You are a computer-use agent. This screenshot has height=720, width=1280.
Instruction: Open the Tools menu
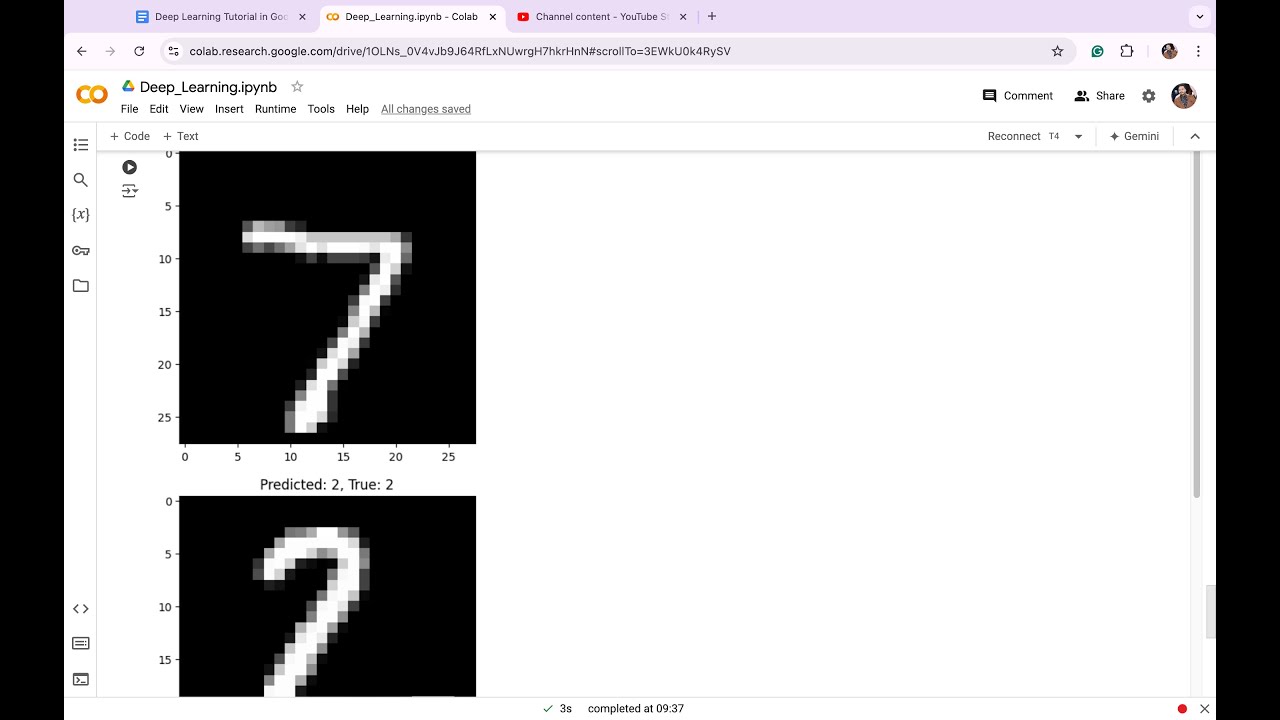pyautogui.click(x=321, y=109)
